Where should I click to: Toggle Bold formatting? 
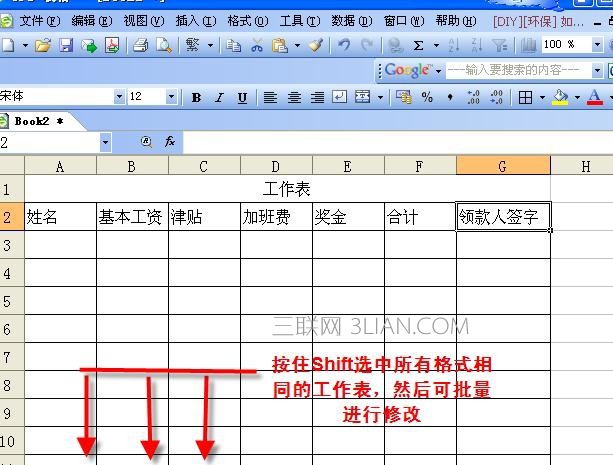click(x=197, y=97)
